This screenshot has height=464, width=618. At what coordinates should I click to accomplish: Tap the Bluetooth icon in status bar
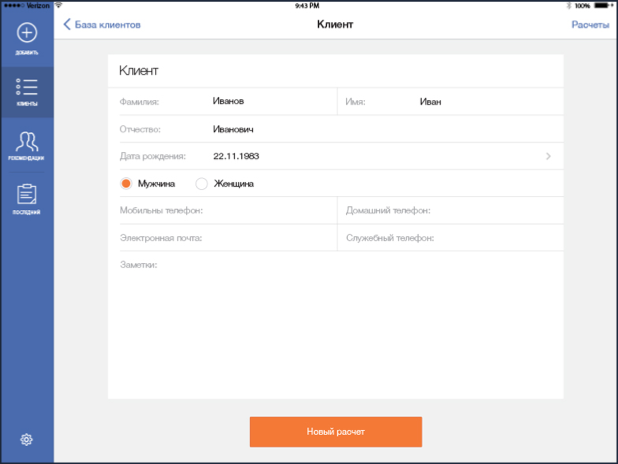tap(569, 6)
